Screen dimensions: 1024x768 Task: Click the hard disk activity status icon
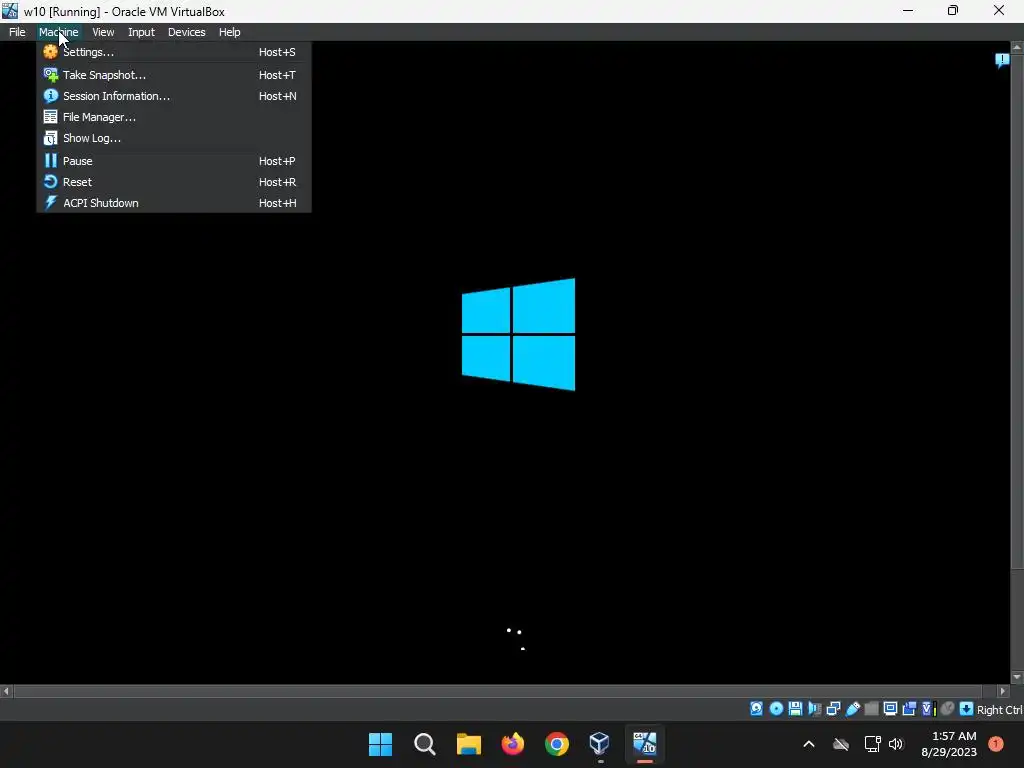756,709
